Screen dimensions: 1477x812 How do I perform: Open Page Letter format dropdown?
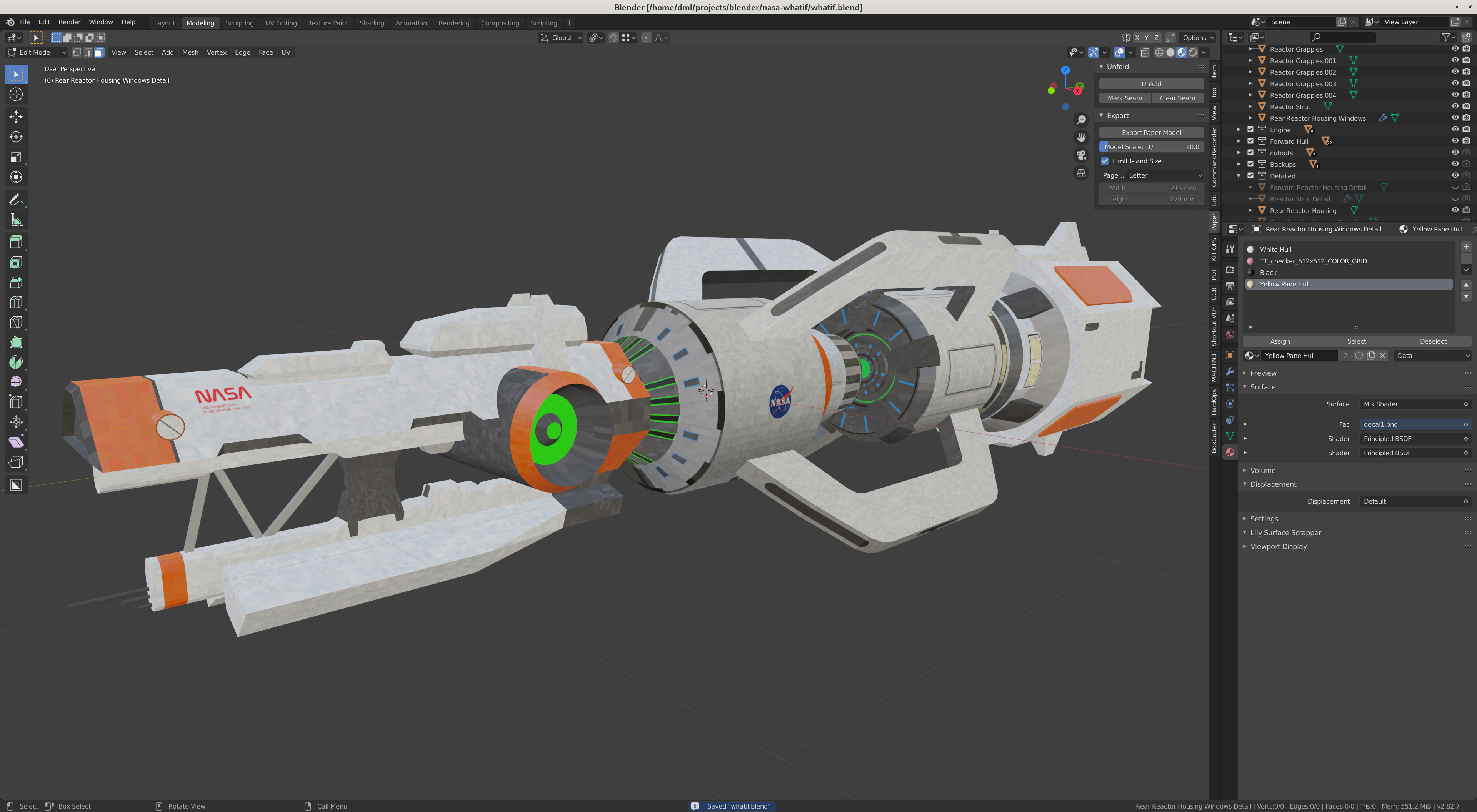(x=1165, y=175)
